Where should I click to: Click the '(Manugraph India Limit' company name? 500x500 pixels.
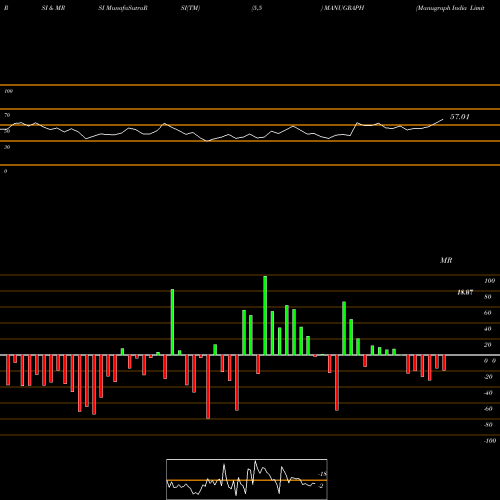pyautogui.click(x=450, y=8)
